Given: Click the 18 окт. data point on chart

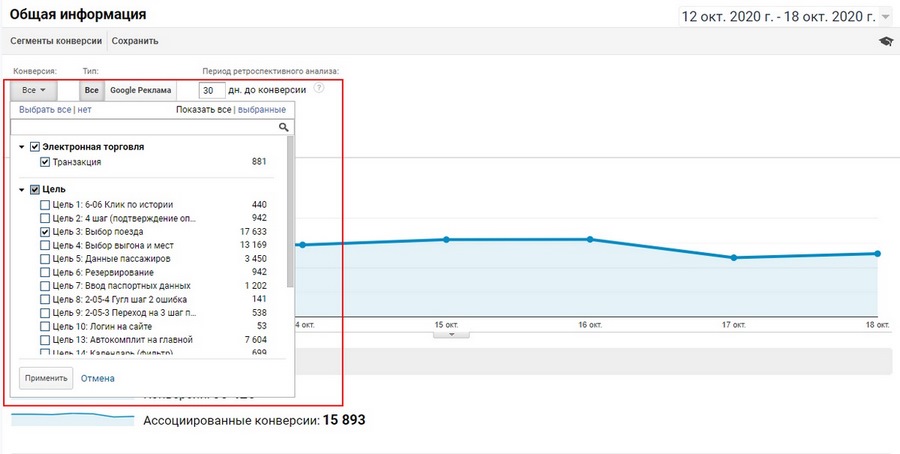Looking at the screenshot, I should coord(878,253).
